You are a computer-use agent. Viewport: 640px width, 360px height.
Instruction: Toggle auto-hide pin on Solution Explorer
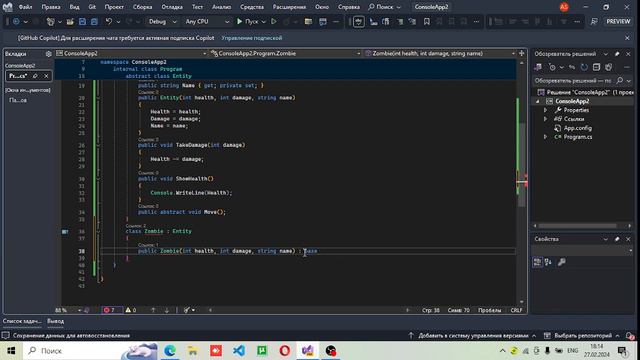pyautogui.click(x=617, y=54)
